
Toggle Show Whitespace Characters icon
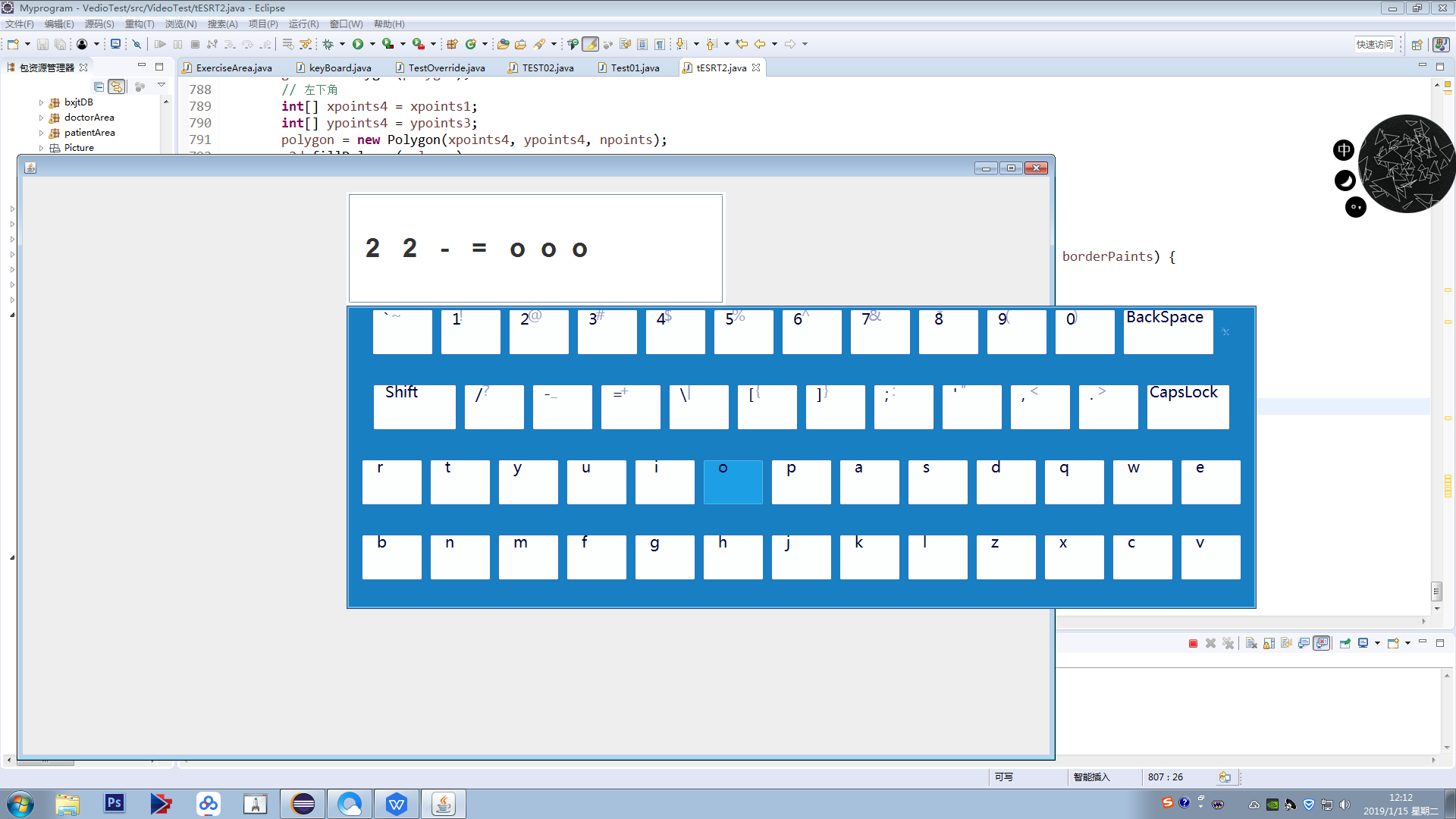coord(660,44)
